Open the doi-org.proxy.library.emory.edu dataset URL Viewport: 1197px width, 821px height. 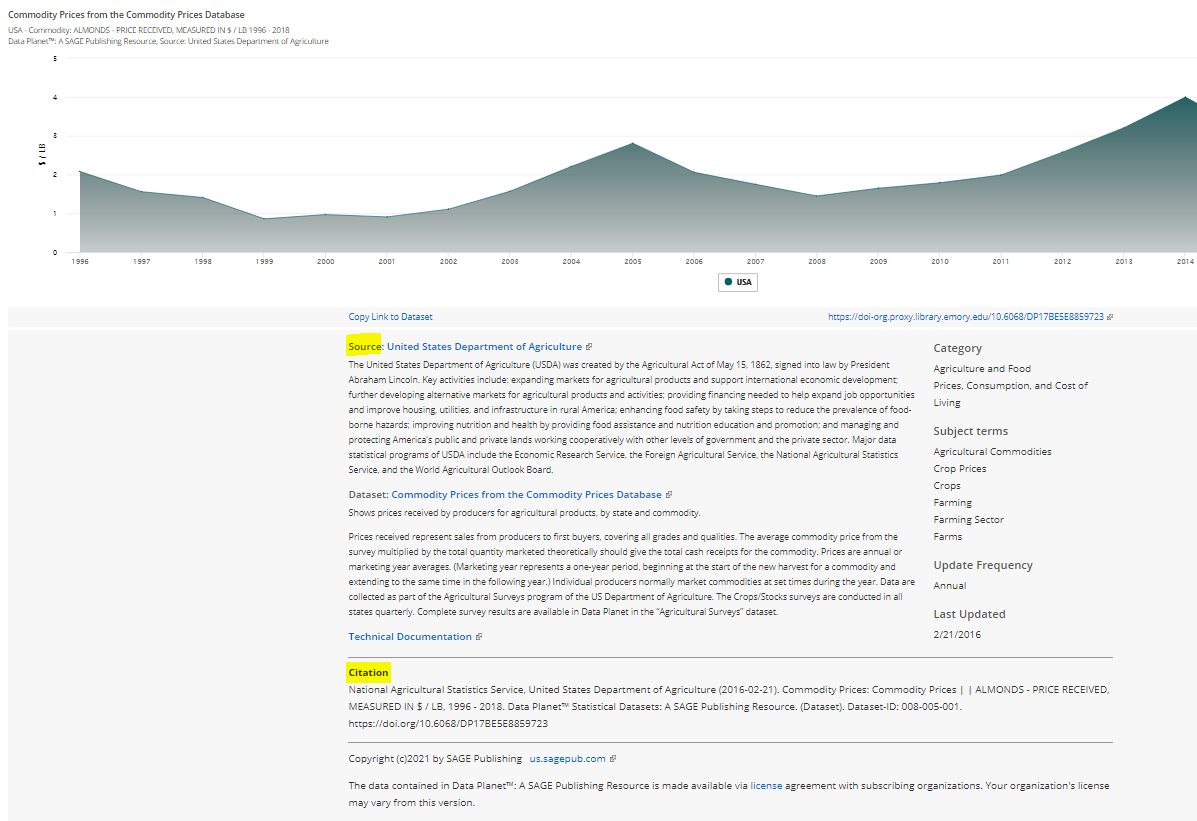[x=965, y=317]
